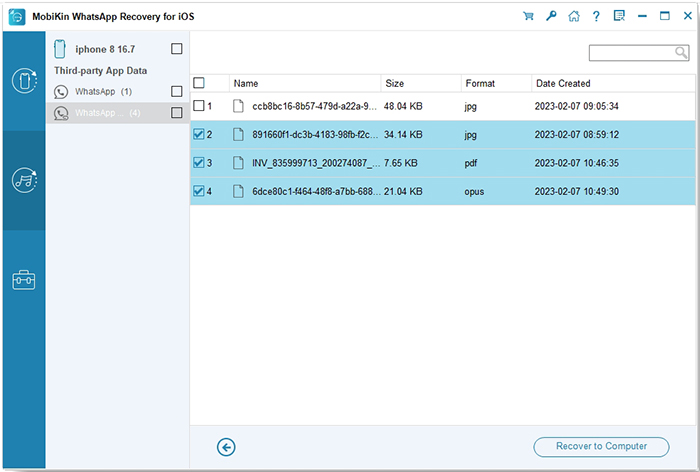The width and height of the screenshot is (700, 472).
Task: Click the 21.04 KB size cell
Action: [x=403, y=192]
